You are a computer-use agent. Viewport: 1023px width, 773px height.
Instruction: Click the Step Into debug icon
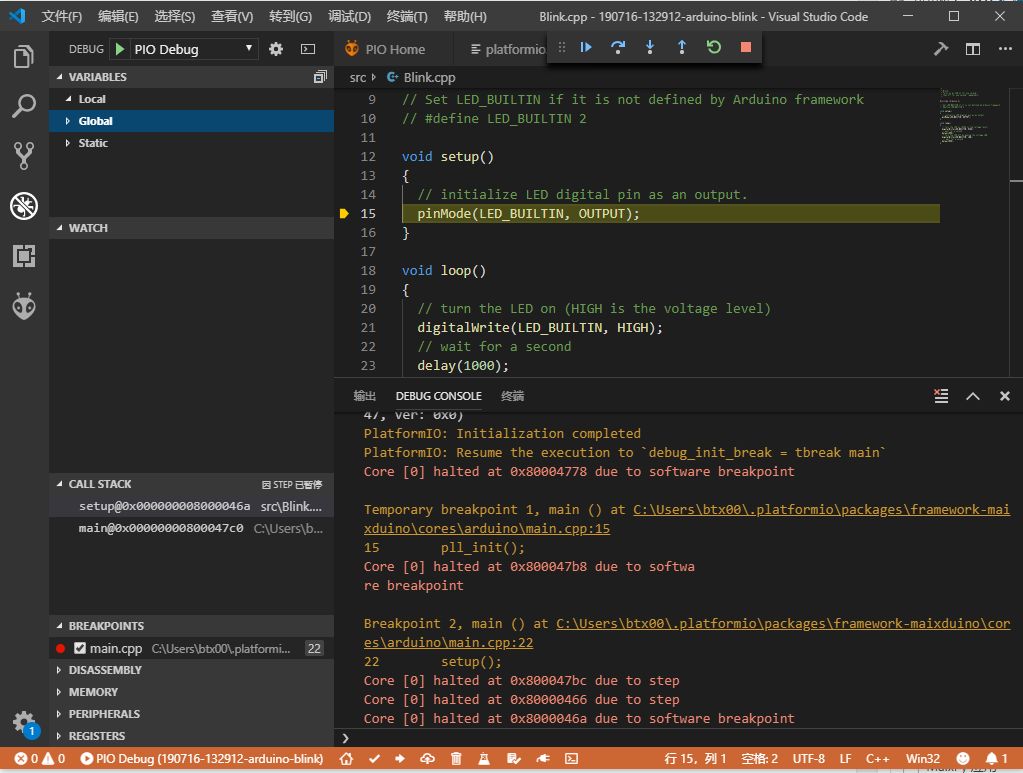point(650,47)
